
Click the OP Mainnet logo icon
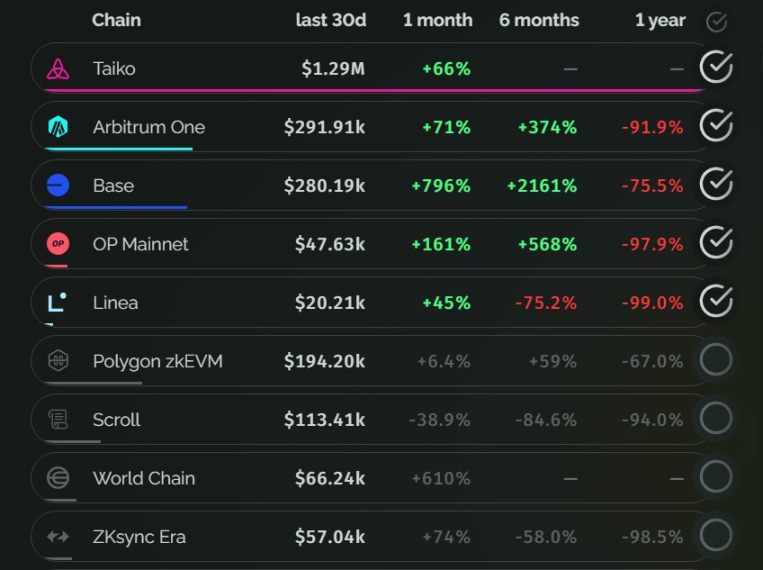pos(58,244)
